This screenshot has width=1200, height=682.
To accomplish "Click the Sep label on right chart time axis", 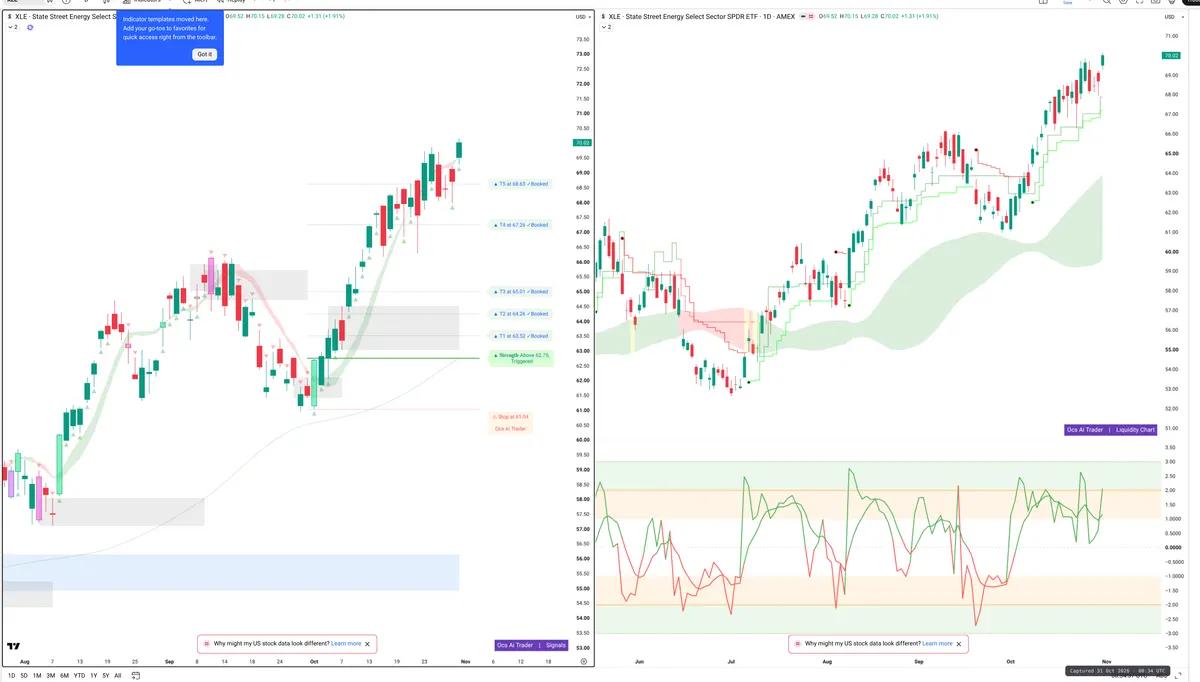I will tap(919, 662).
